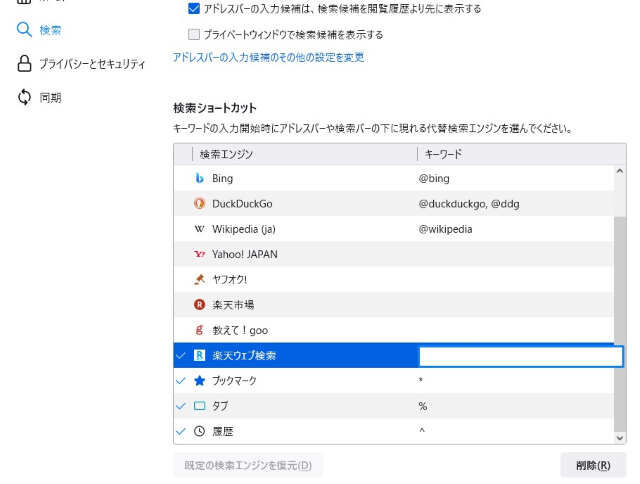Click the ブックマーク star icon
The height and width of the screenshot is (484, 640).
(199, 381)
